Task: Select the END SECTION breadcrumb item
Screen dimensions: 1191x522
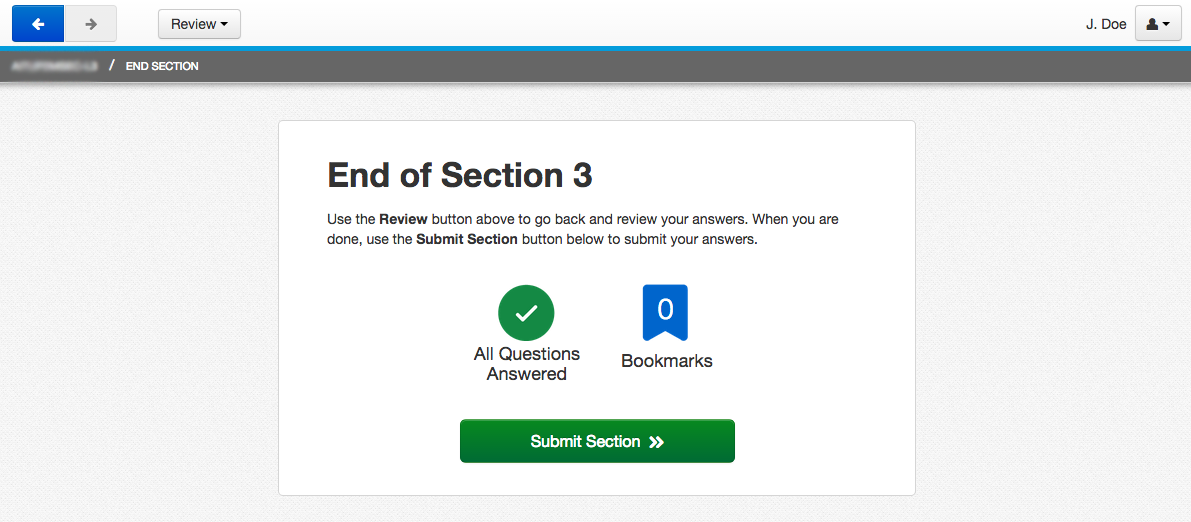Action: [x=162, y=66]
